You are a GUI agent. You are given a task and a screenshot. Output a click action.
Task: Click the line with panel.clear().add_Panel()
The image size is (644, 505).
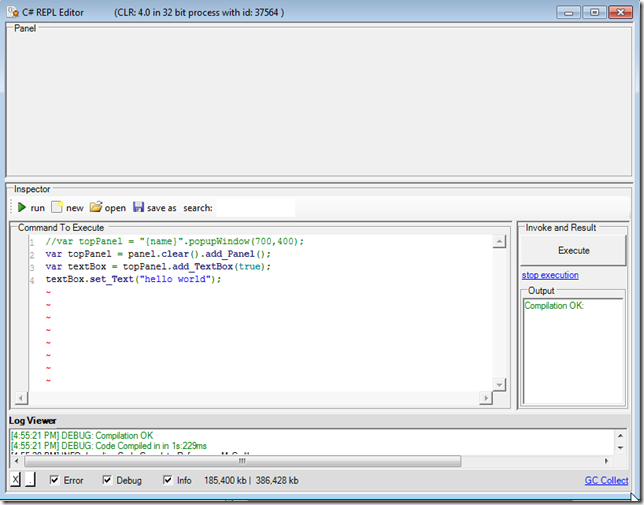pos(158,254)
